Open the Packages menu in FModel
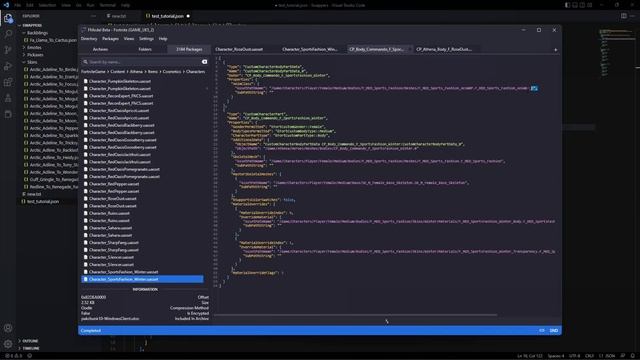This screenshot has width=640, height=360. pos(110,39)
